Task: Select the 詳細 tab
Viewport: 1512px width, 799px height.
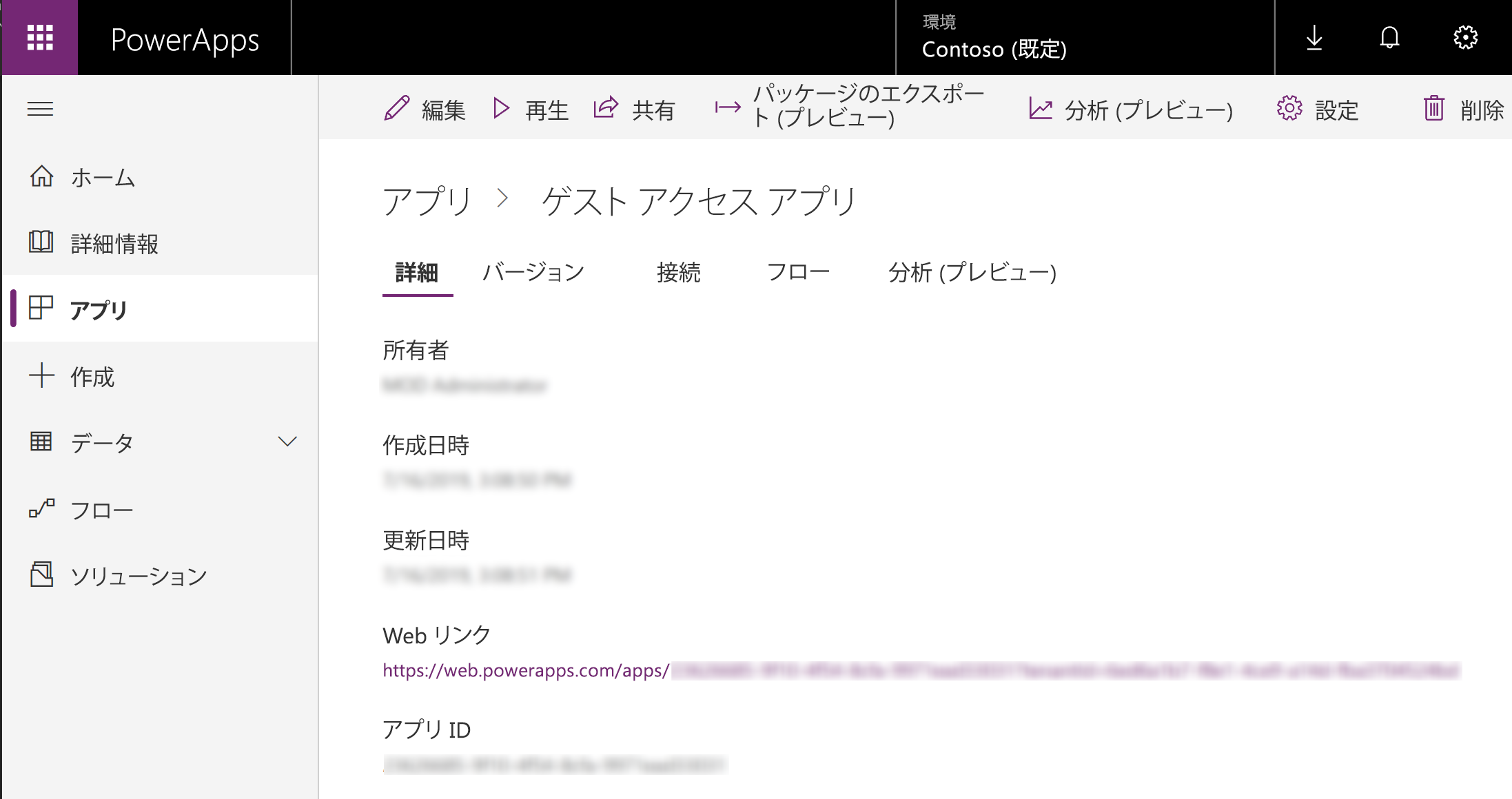Action: pos(417,273)
